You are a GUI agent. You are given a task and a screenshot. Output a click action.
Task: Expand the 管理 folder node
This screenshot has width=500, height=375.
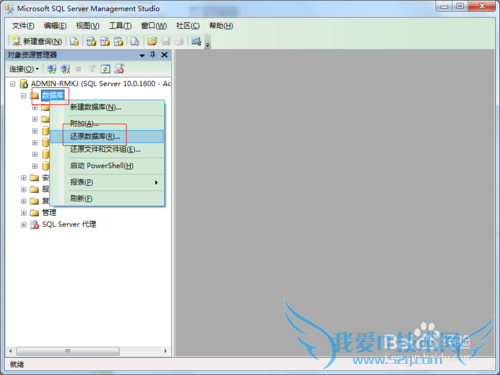tap(24, 213)
